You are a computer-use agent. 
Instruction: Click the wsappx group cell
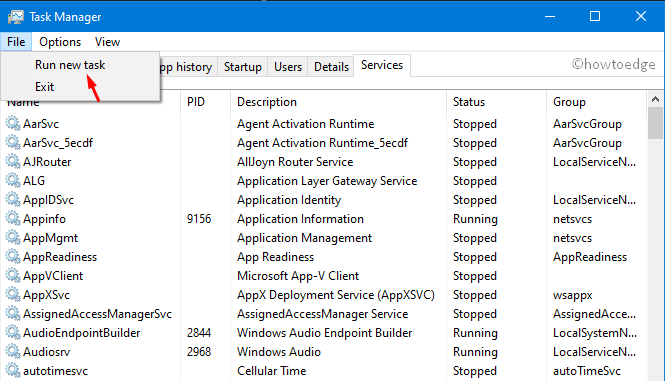[573, 295]
